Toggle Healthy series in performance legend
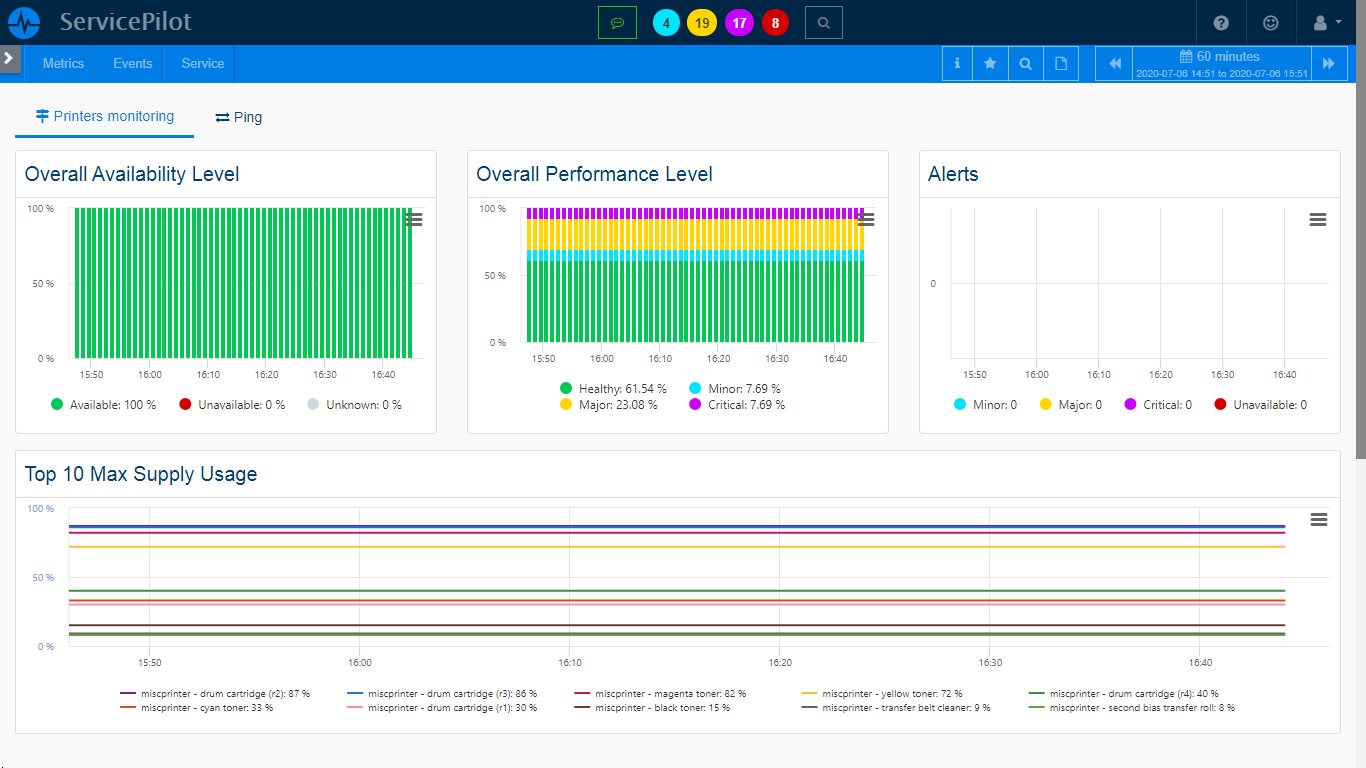 (x=612, y=388)
